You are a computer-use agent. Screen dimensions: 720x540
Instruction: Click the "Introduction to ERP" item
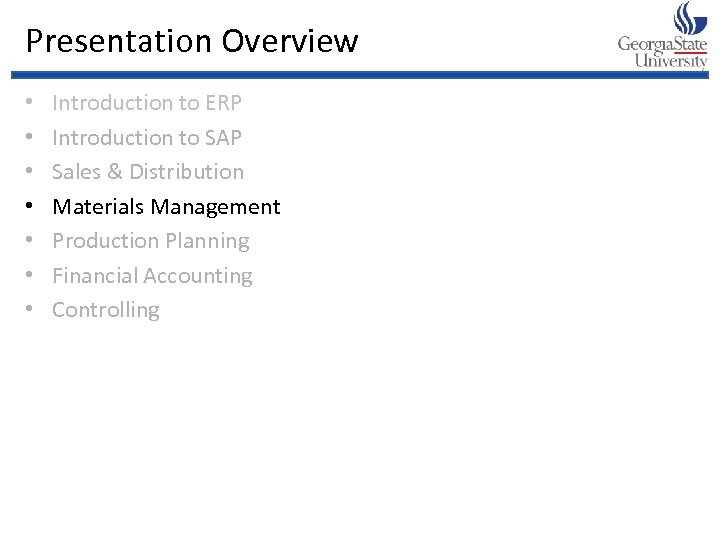tap(147, 102)
